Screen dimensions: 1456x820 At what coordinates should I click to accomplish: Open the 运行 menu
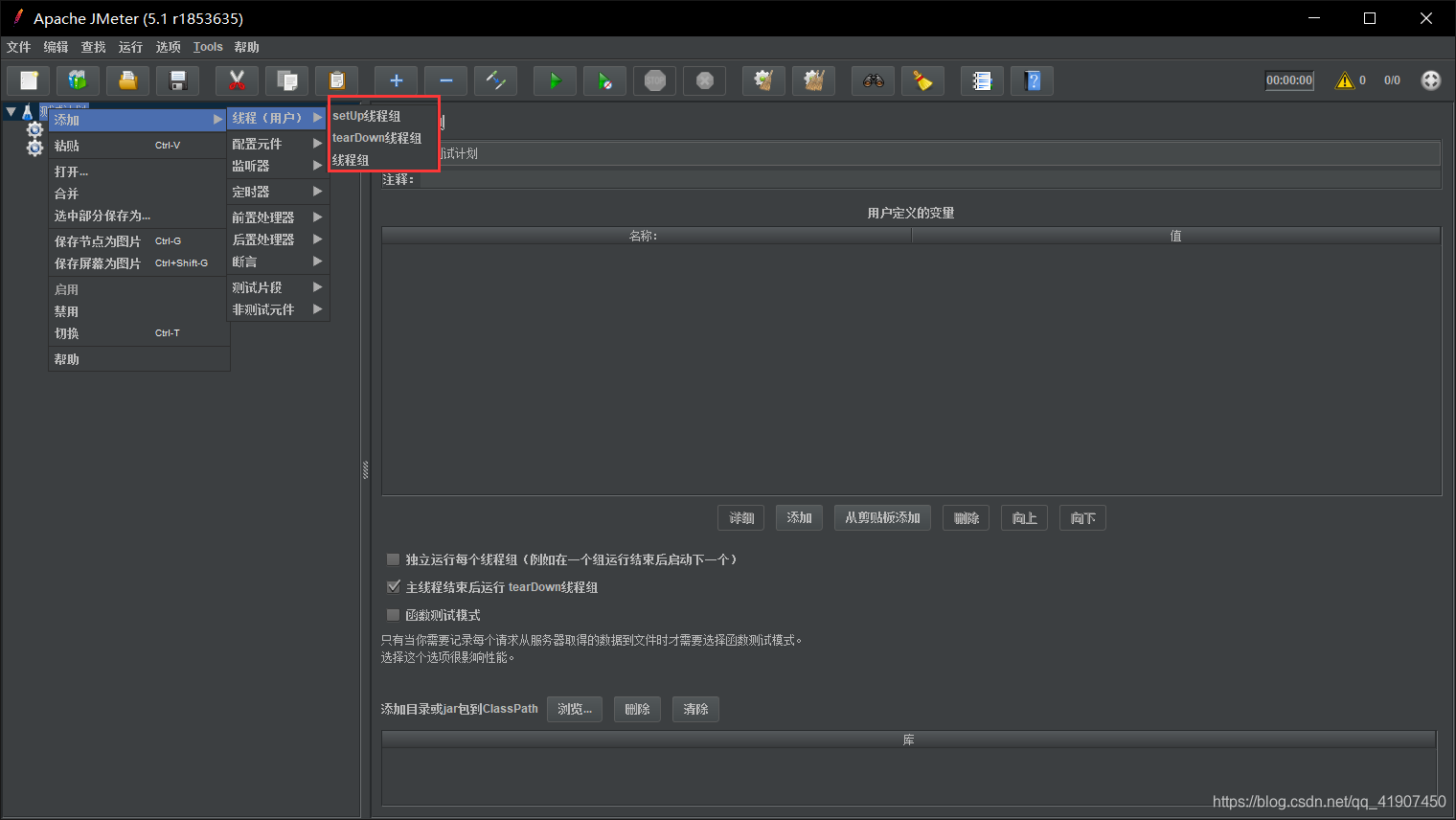[x=130, y=47]
